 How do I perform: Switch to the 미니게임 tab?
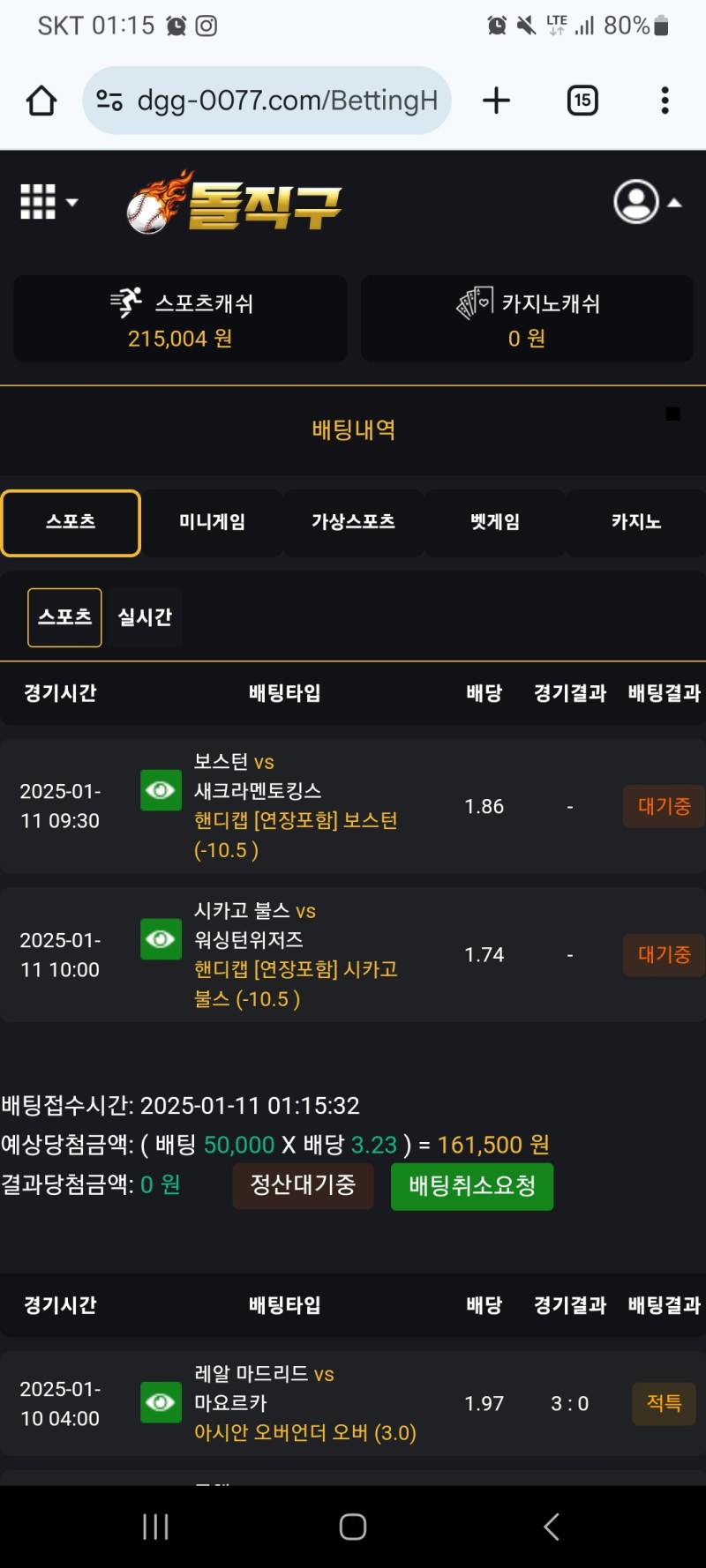tap(212, 522)
